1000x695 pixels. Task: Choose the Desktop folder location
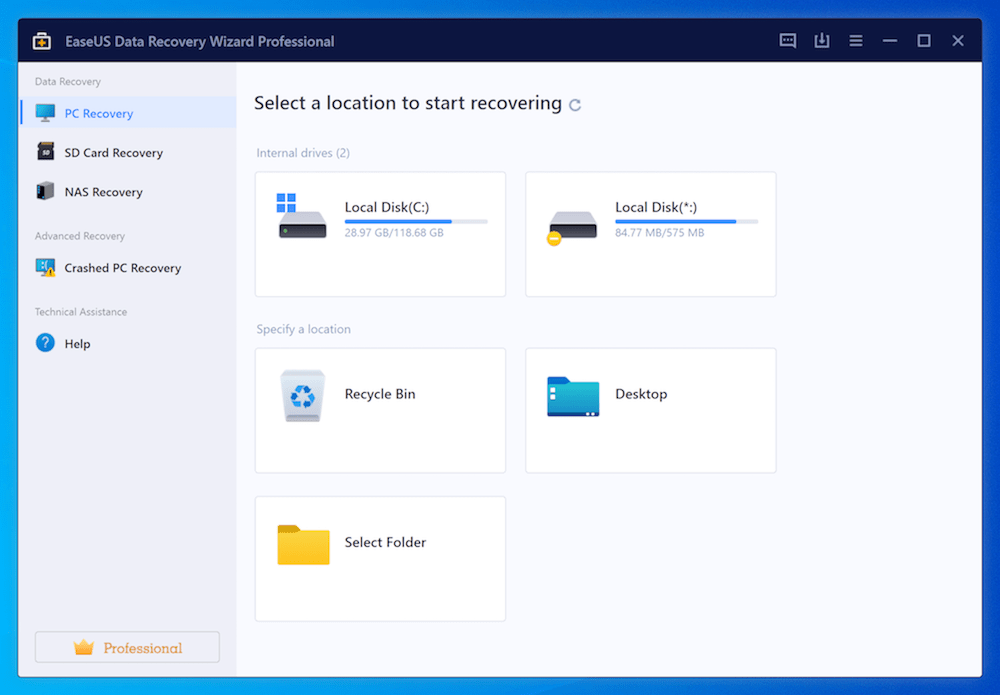pos(573,396)
